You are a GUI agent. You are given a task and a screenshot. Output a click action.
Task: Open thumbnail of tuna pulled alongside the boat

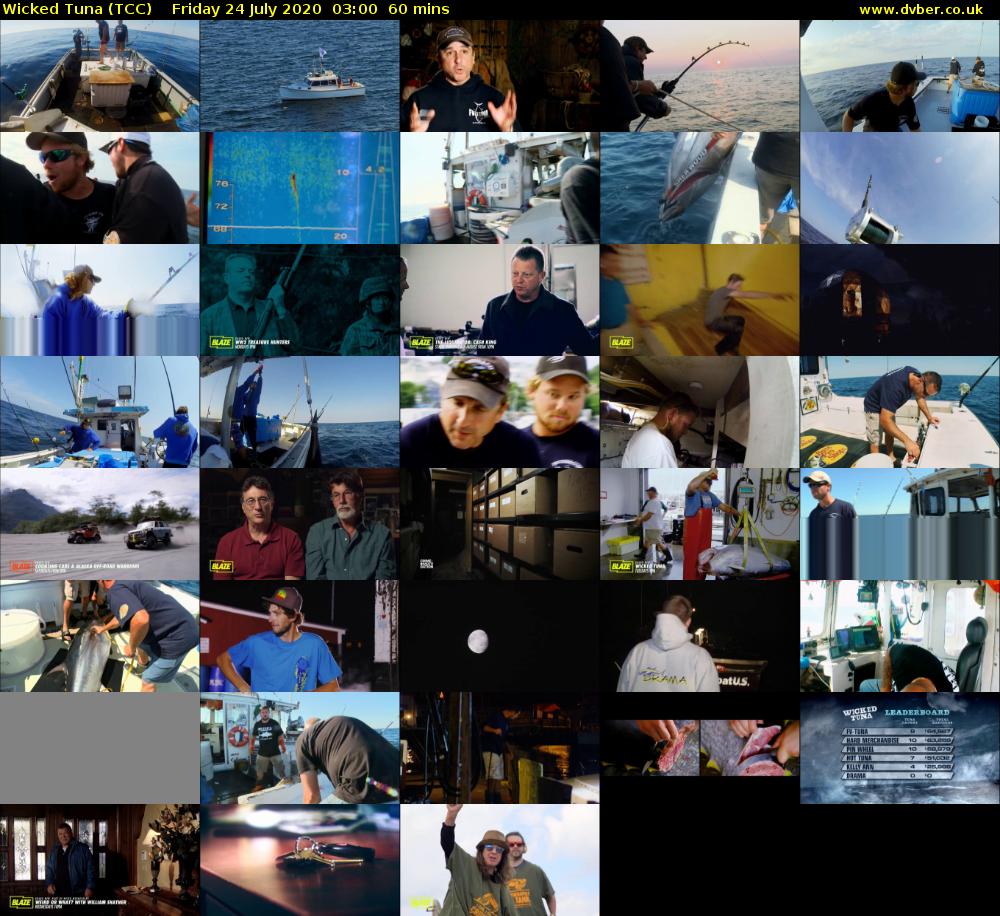point(700,188)
